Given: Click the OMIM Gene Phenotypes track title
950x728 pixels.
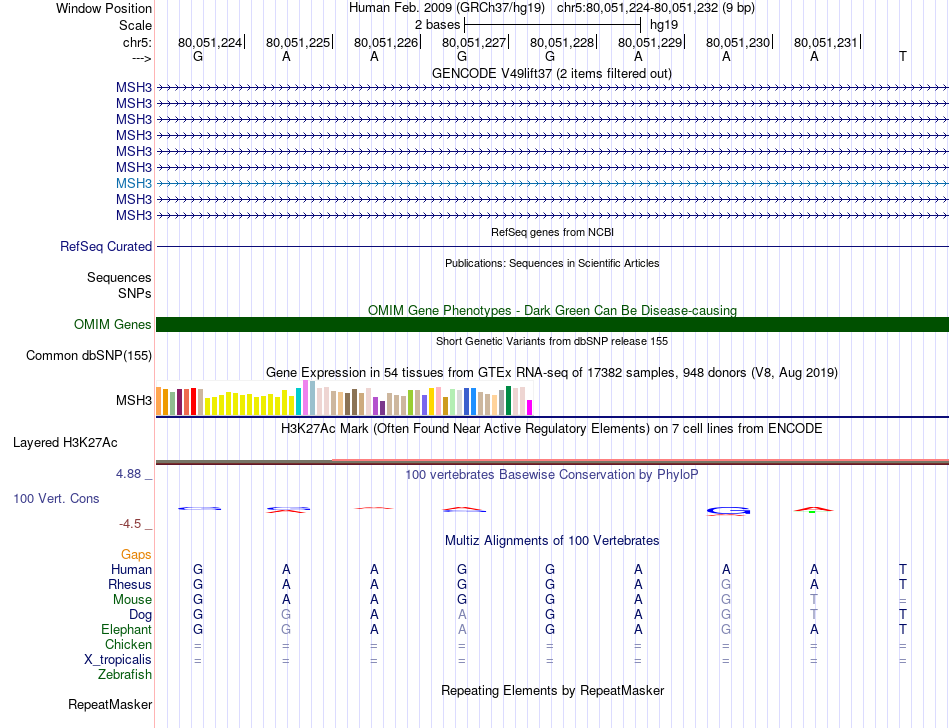Looking at the screenshot, I should [552, 310].
